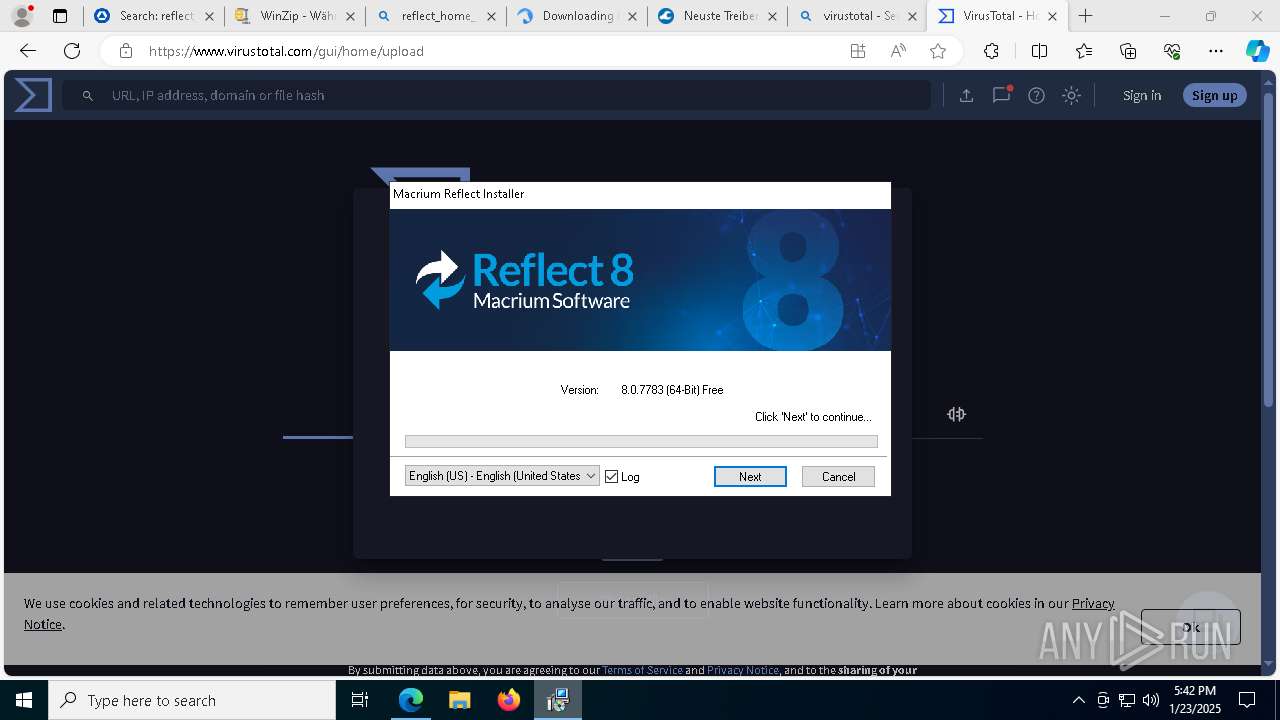Open Edge from the taskbar

click(x=411, y=700)
